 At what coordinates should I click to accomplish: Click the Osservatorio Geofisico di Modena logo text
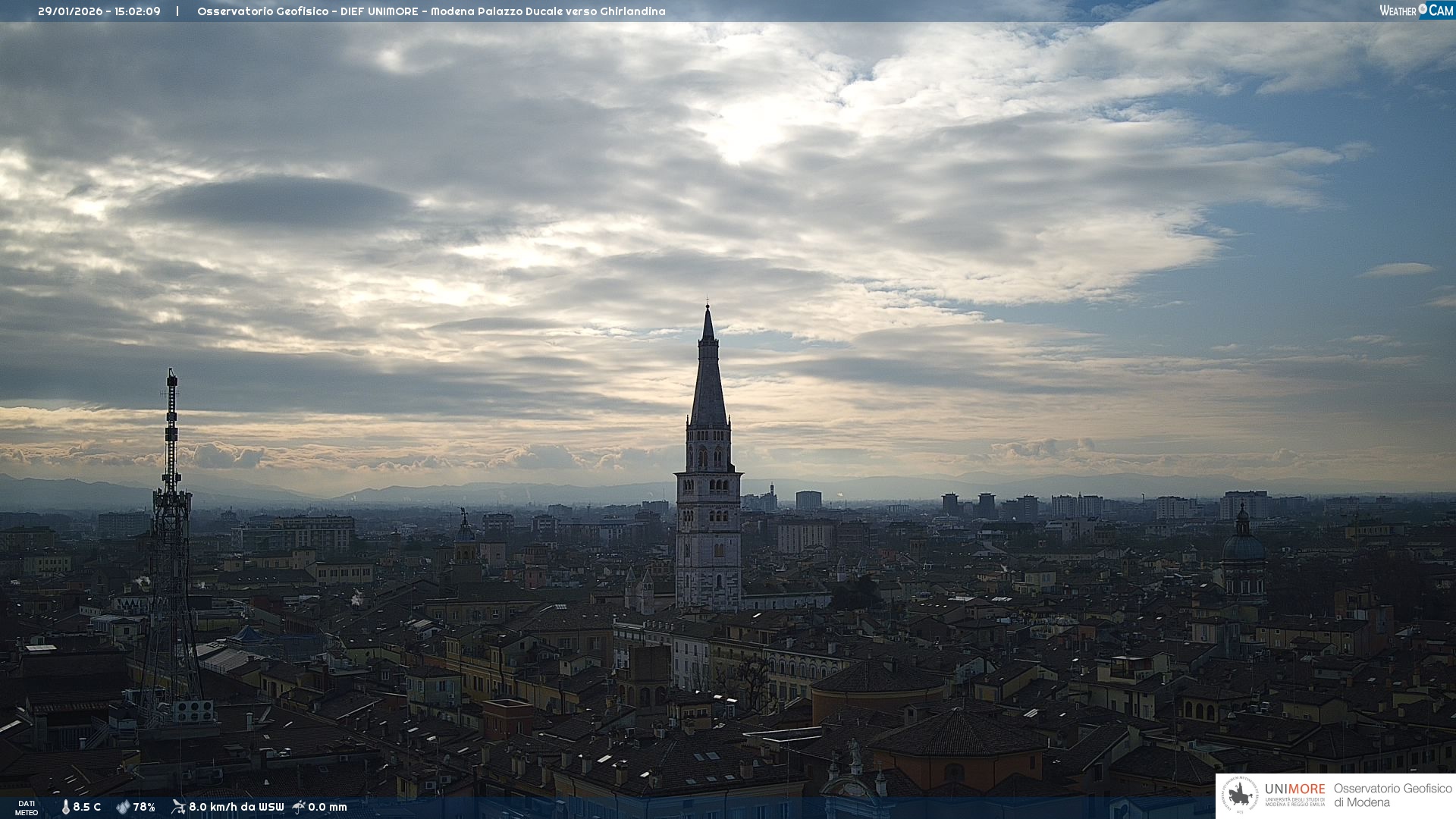tap(1392, 795)
